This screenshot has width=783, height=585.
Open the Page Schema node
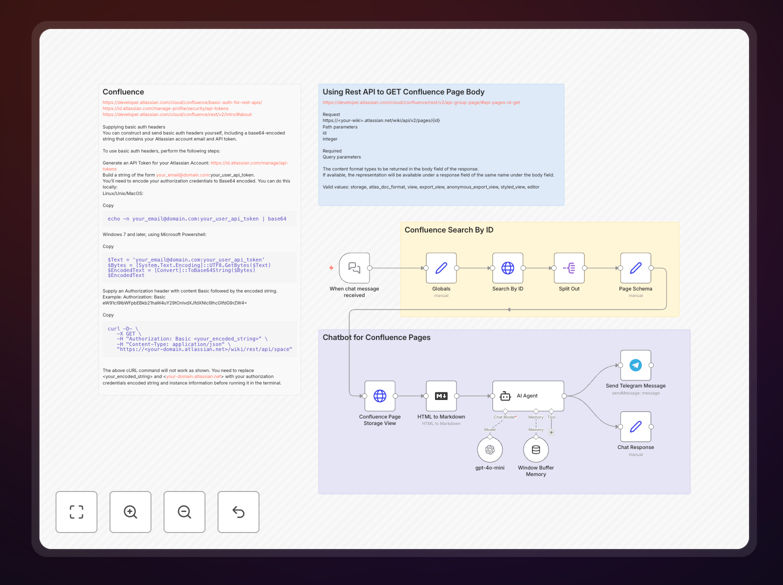[x=636, y=268]
